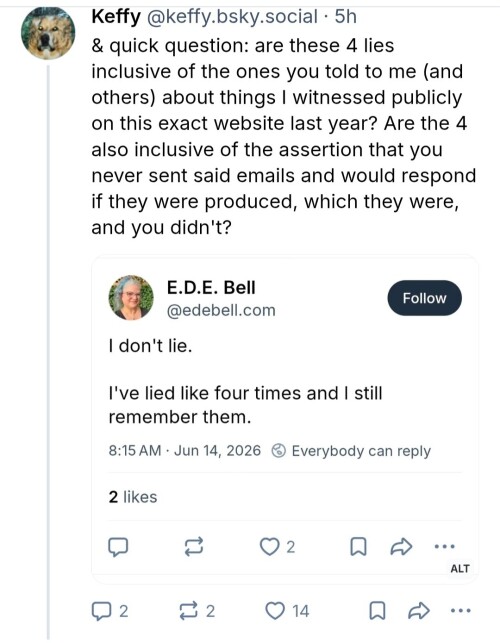View Keffy's dog avatar

(x=48, y=33)
